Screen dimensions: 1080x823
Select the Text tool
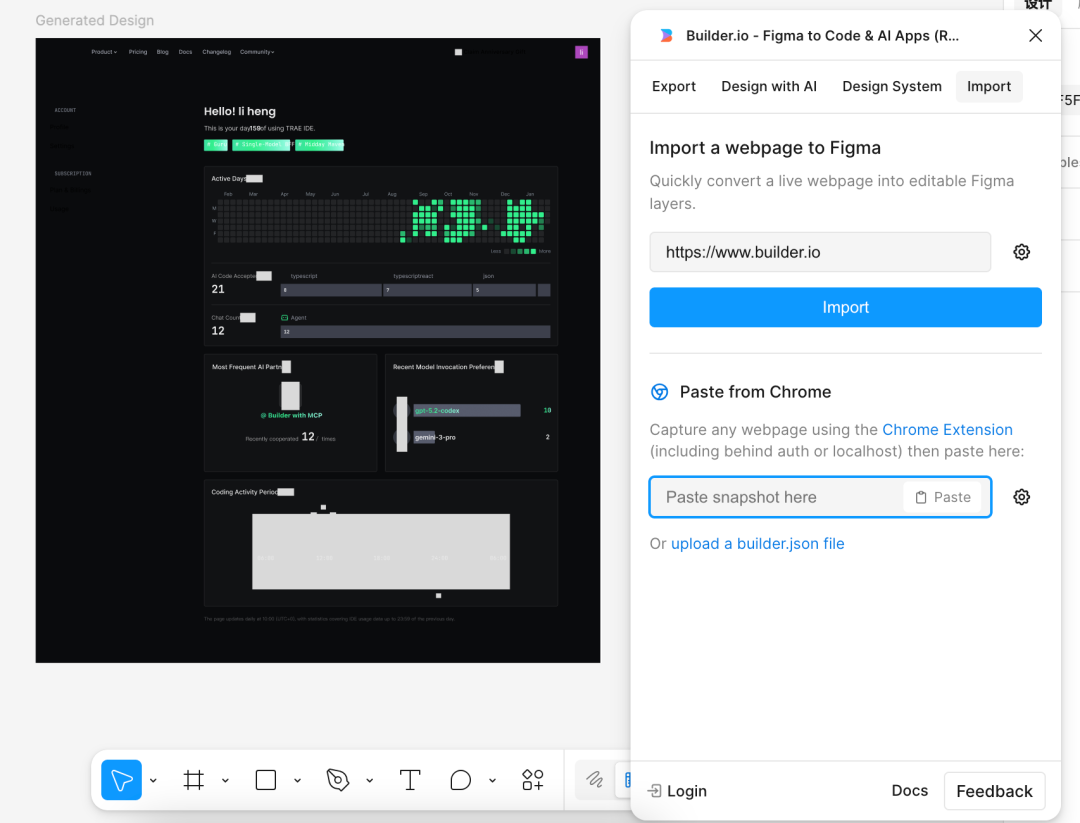click(410, 779)
